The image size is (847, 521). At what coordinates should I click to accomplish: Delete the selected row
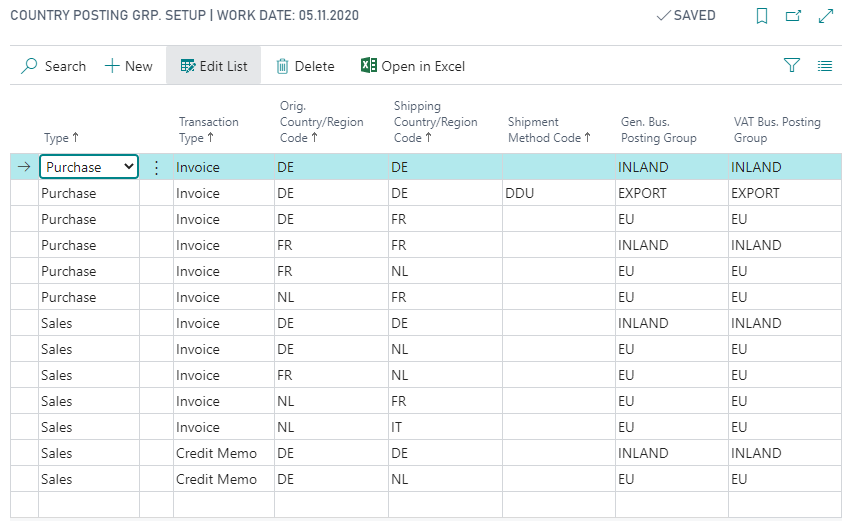pyautogui.click(x=305, y=66)
